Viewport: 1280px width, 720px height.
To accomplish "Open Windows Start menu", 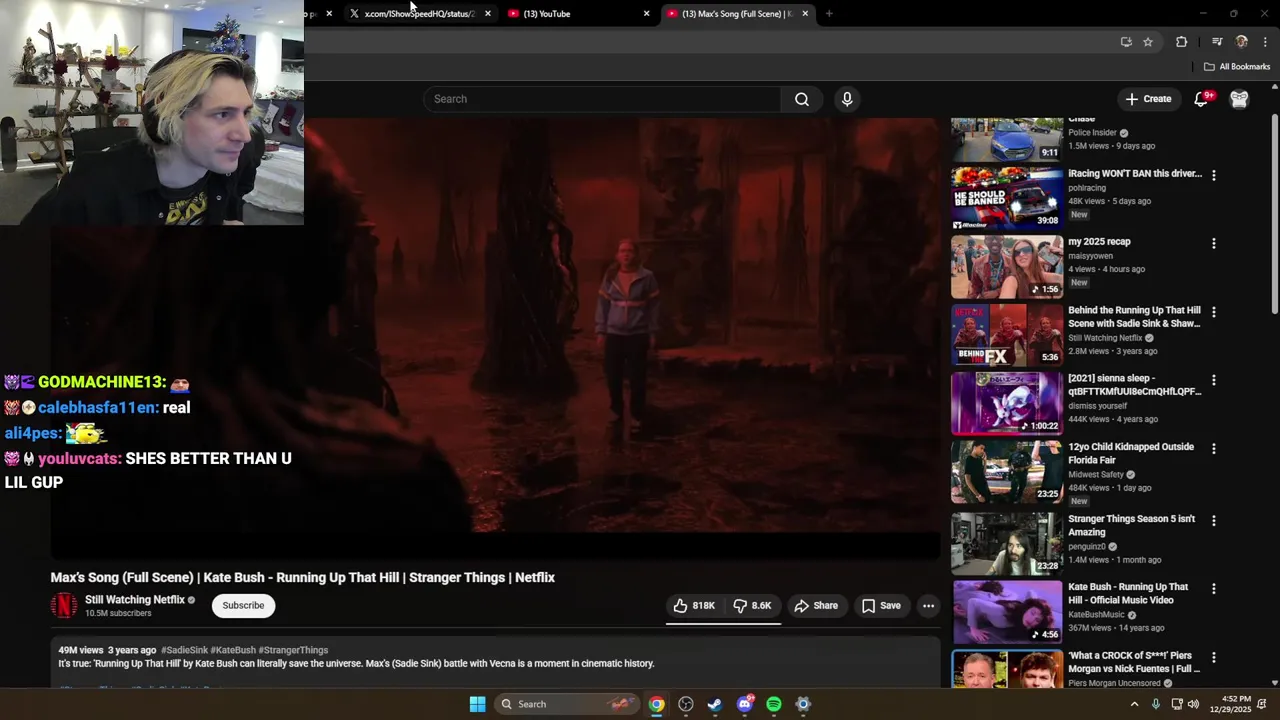I will point(477,704).
